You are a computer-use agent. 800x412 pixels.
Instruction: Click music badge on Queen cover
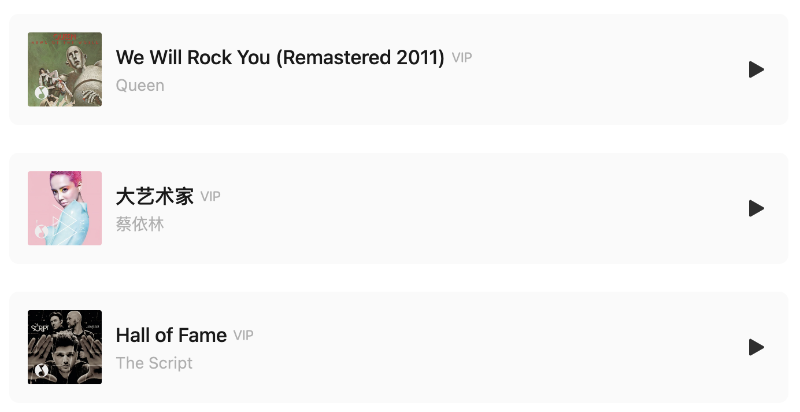41,94
